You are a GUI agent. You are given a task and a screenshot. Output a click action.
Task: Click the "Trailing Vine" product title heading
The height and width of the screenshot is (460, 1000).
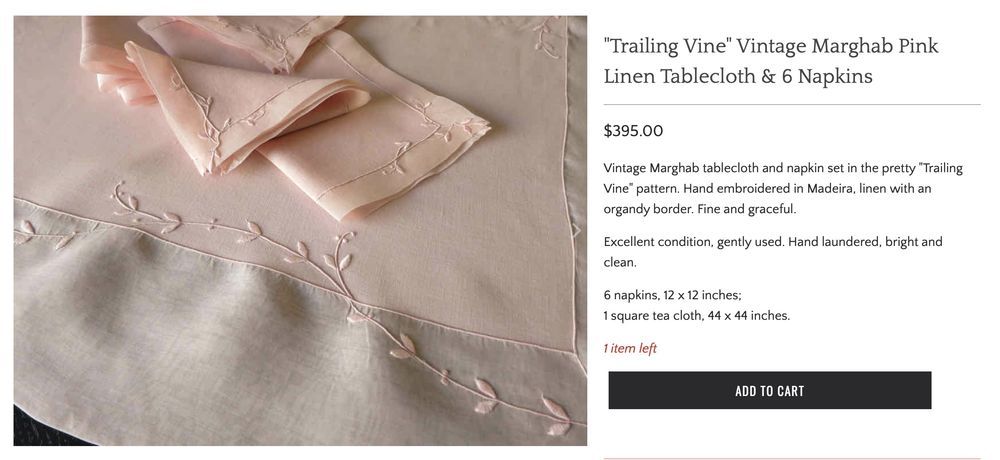click(771, 61)
